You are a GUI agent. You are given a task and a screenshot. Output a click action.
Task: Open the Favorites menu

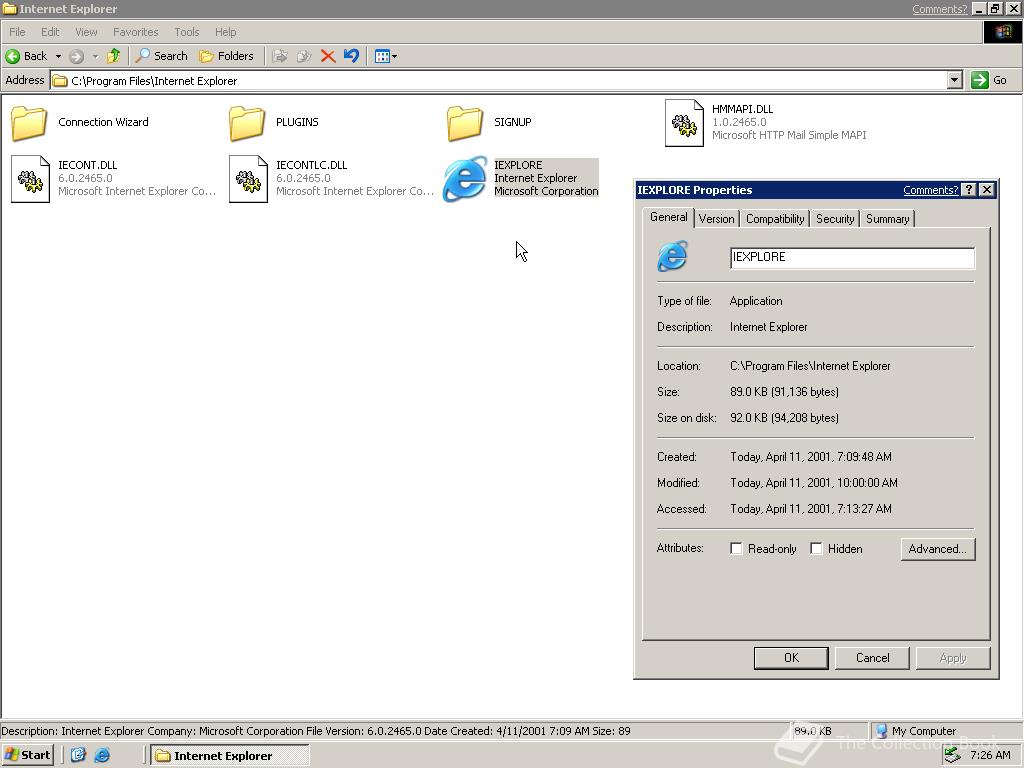136,32
